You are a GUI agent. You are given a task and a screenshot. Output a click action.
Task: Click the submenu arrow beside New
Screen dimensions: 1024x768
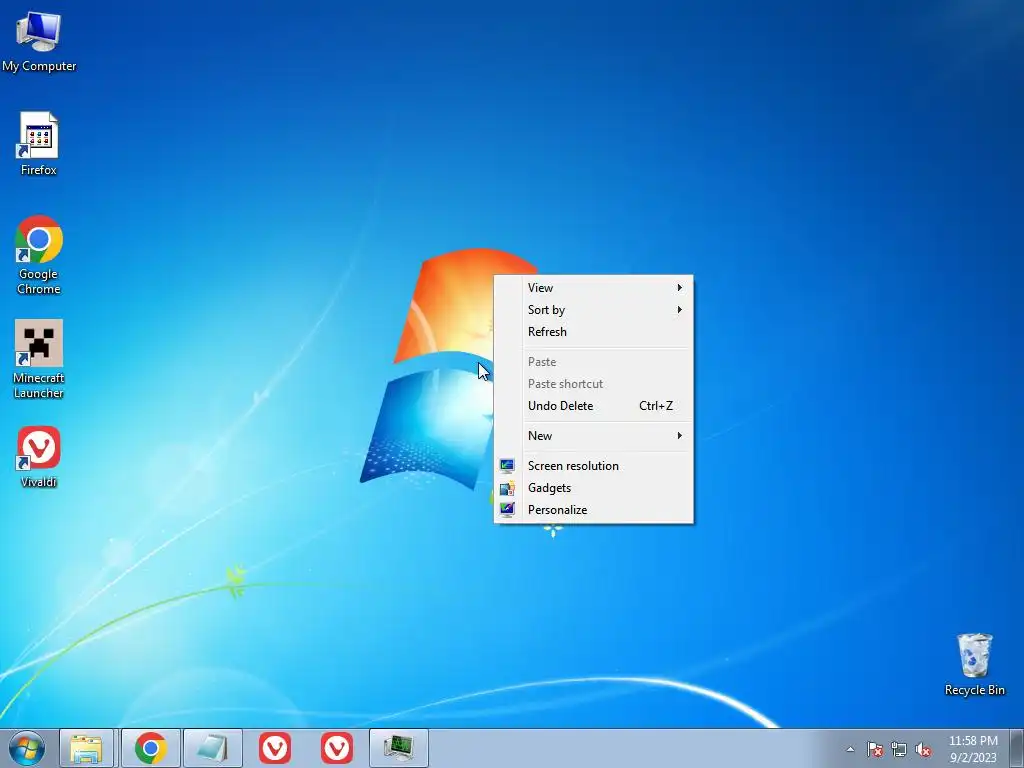click(x=679, y=436)
